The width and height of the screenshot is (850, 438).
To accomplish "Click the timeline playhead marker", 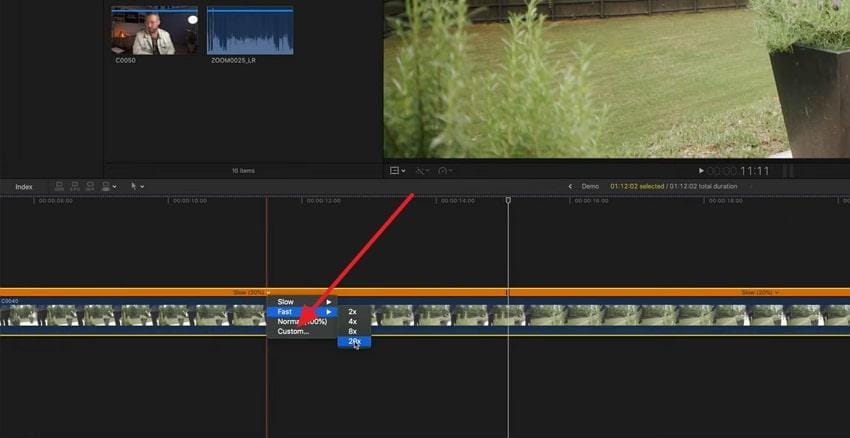I will tap(508, 201).
